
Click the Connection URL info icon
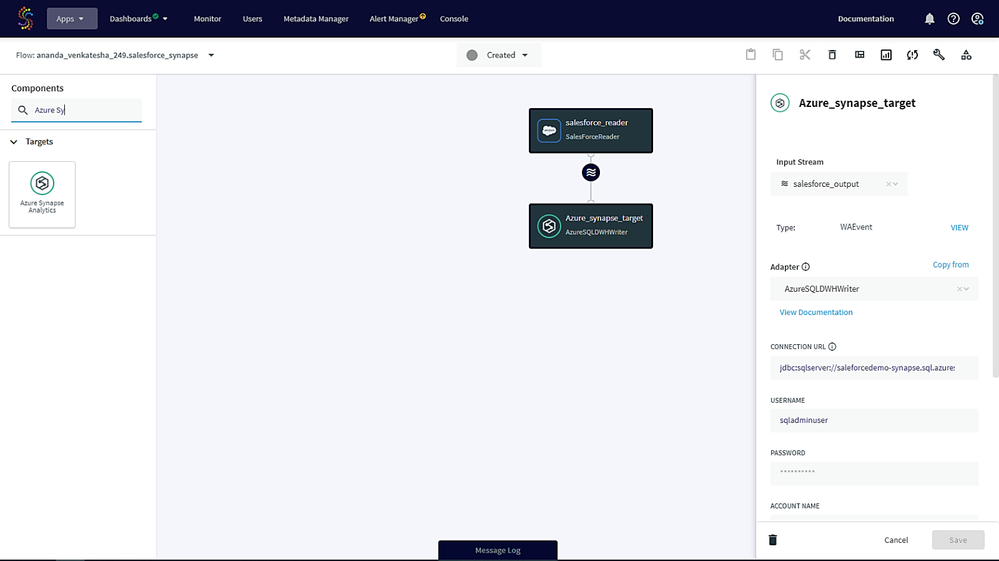point(832,347)
